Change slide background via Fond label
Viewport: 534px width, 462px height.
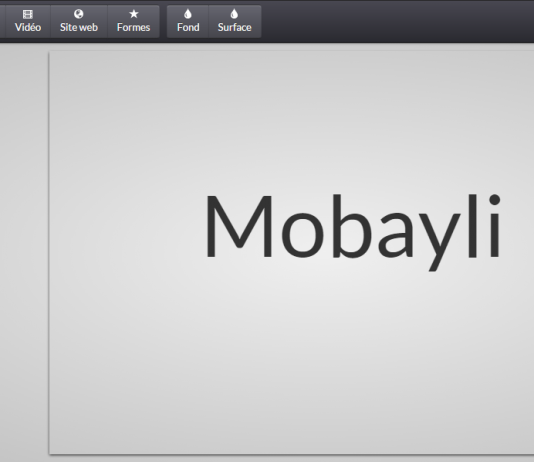(x=188, y=27)
